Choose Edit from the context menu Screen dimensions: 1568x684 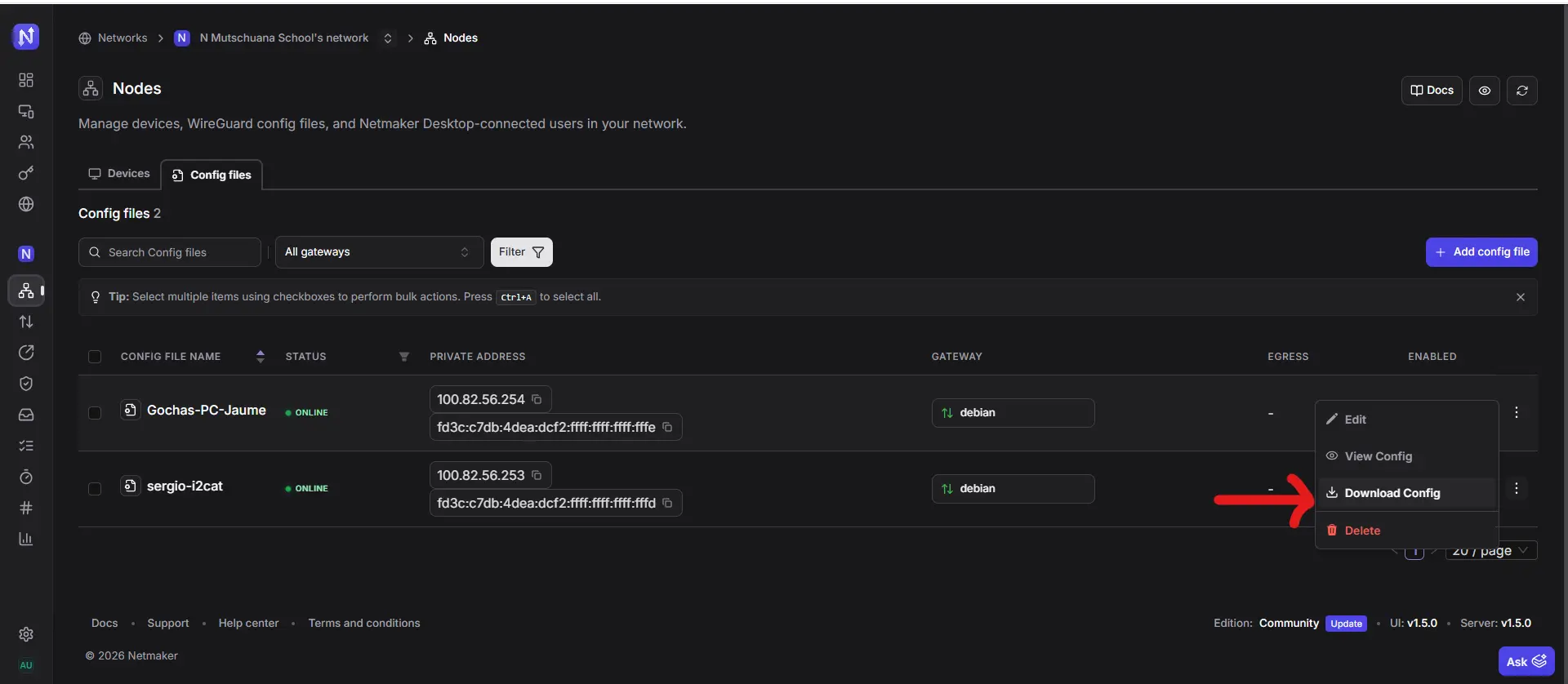tap(1406, 420)
